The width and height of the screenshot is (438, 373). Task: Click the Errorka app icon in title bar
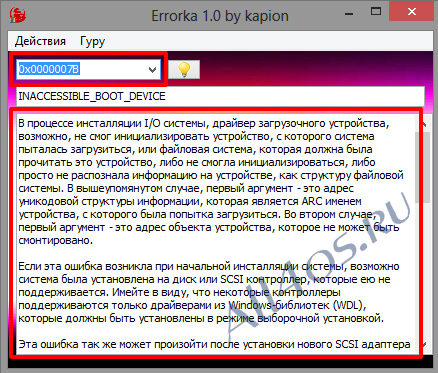(17, 15)
